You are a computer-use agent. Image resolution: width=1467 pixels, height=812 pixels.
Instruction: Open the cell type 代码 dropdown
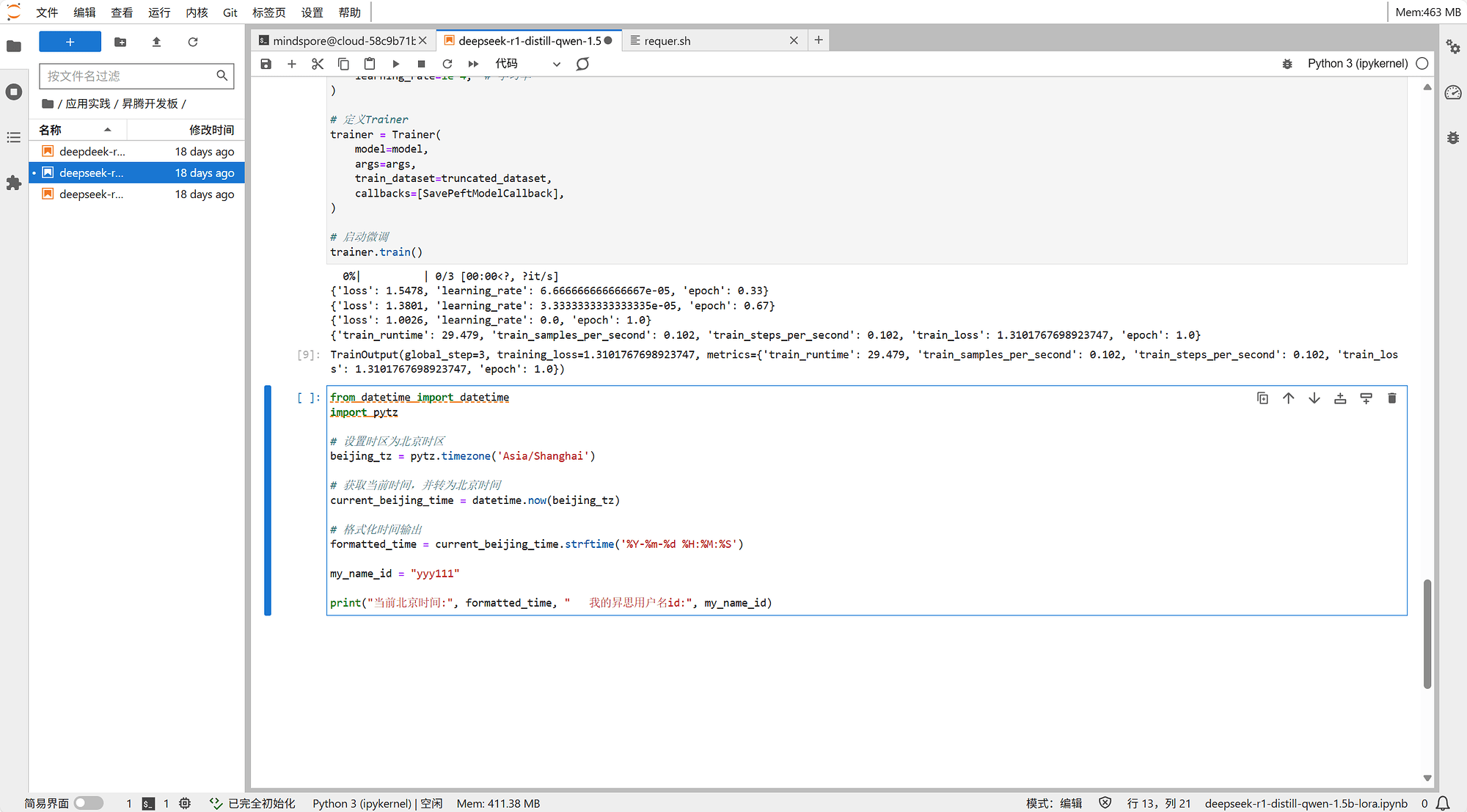527,64
